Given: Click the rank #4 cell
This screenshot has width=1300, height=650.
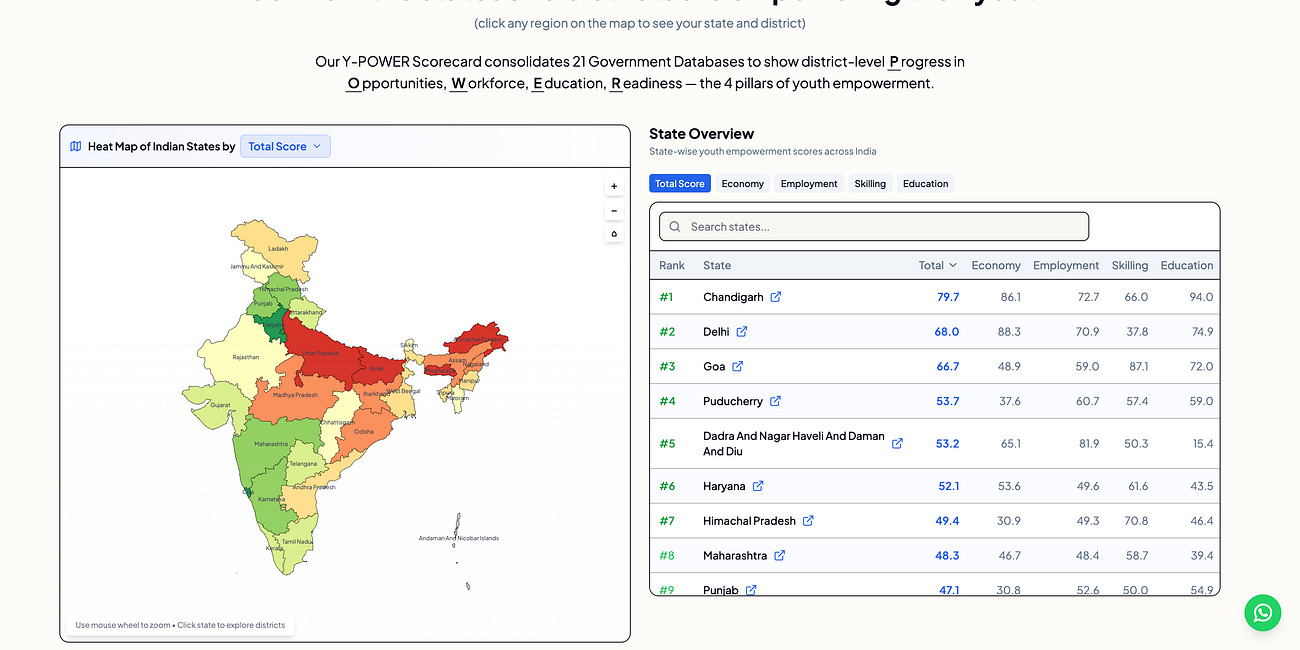Looking at the screenshot, I should (x=668, y=401).
